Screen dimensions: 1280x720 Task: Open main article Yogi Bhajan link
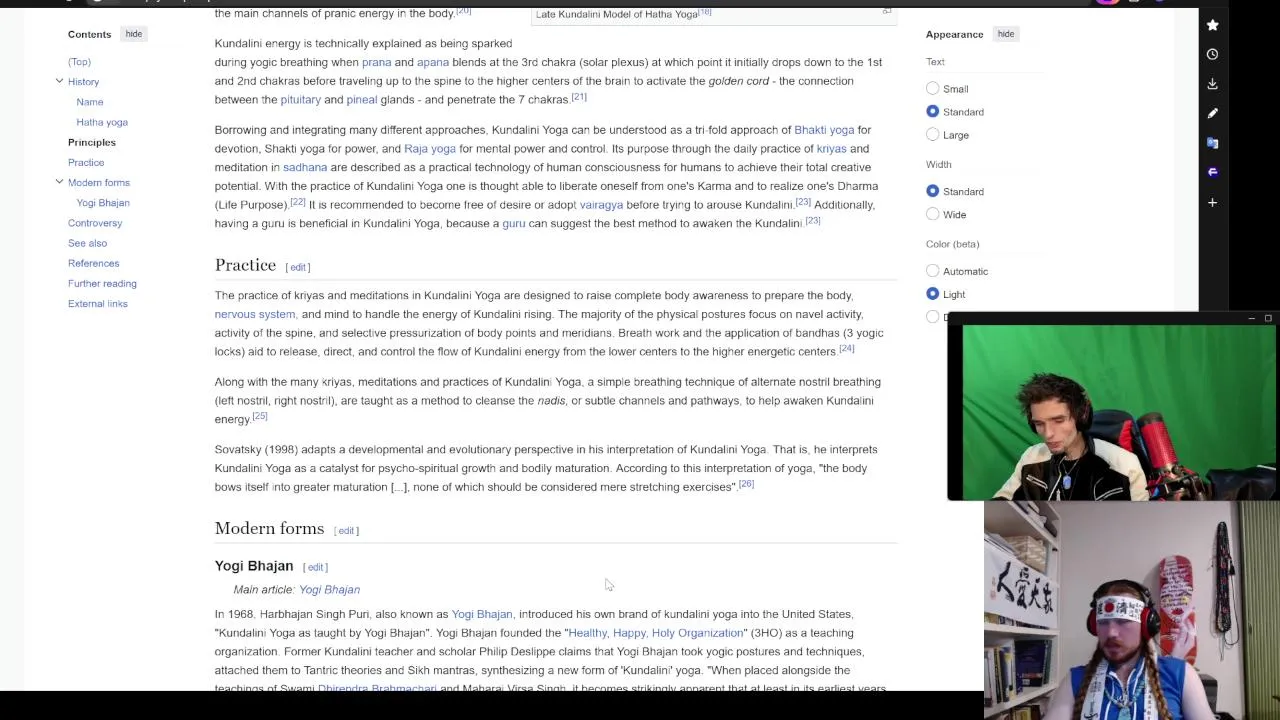point(329,590)
